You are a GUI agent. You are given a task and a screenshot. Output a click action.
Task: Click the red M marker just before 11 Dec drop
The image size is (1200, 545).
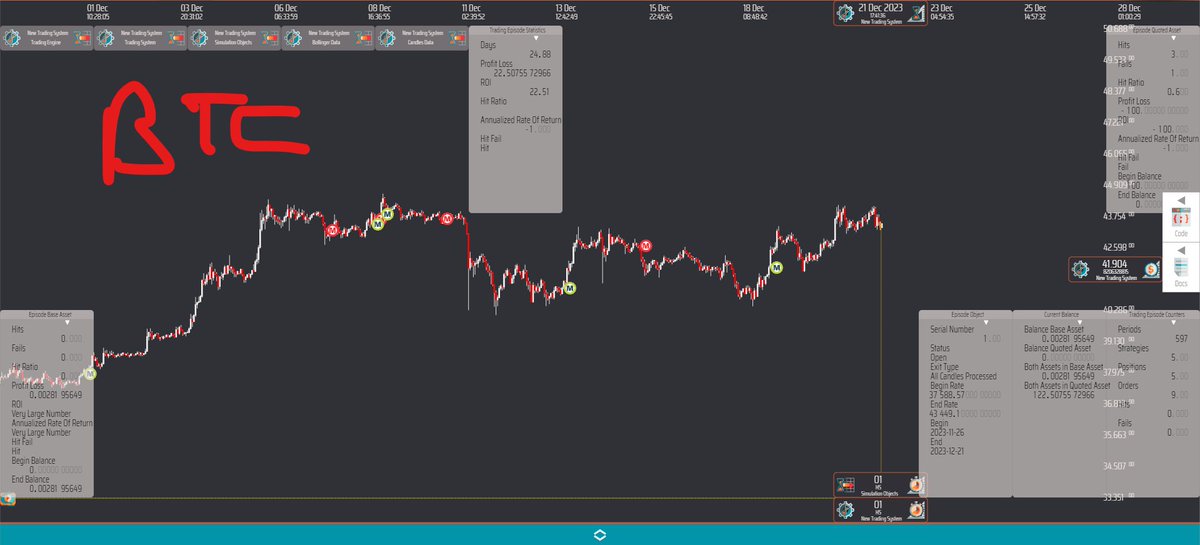pyautogui.click(x=448, y=217)
